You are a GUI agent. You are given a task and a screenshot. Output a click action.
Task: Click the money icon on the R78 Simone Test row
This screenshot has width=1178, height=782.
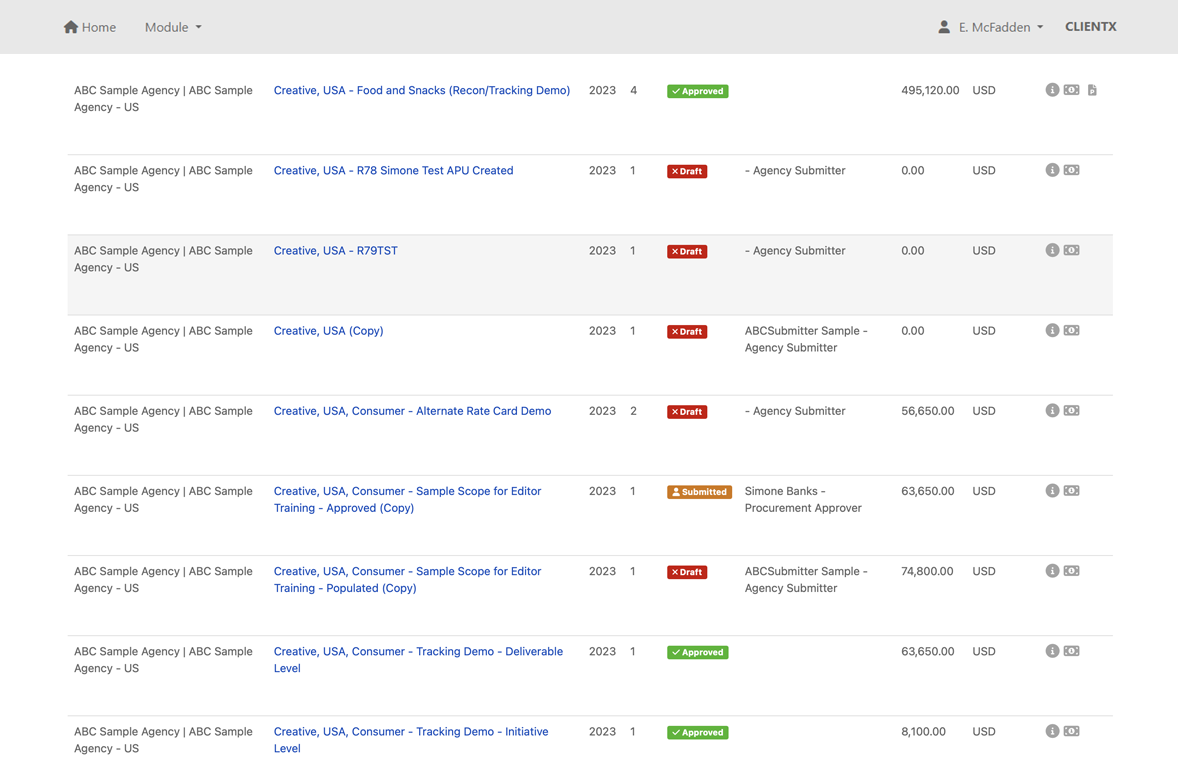(x=1072, y=170)
